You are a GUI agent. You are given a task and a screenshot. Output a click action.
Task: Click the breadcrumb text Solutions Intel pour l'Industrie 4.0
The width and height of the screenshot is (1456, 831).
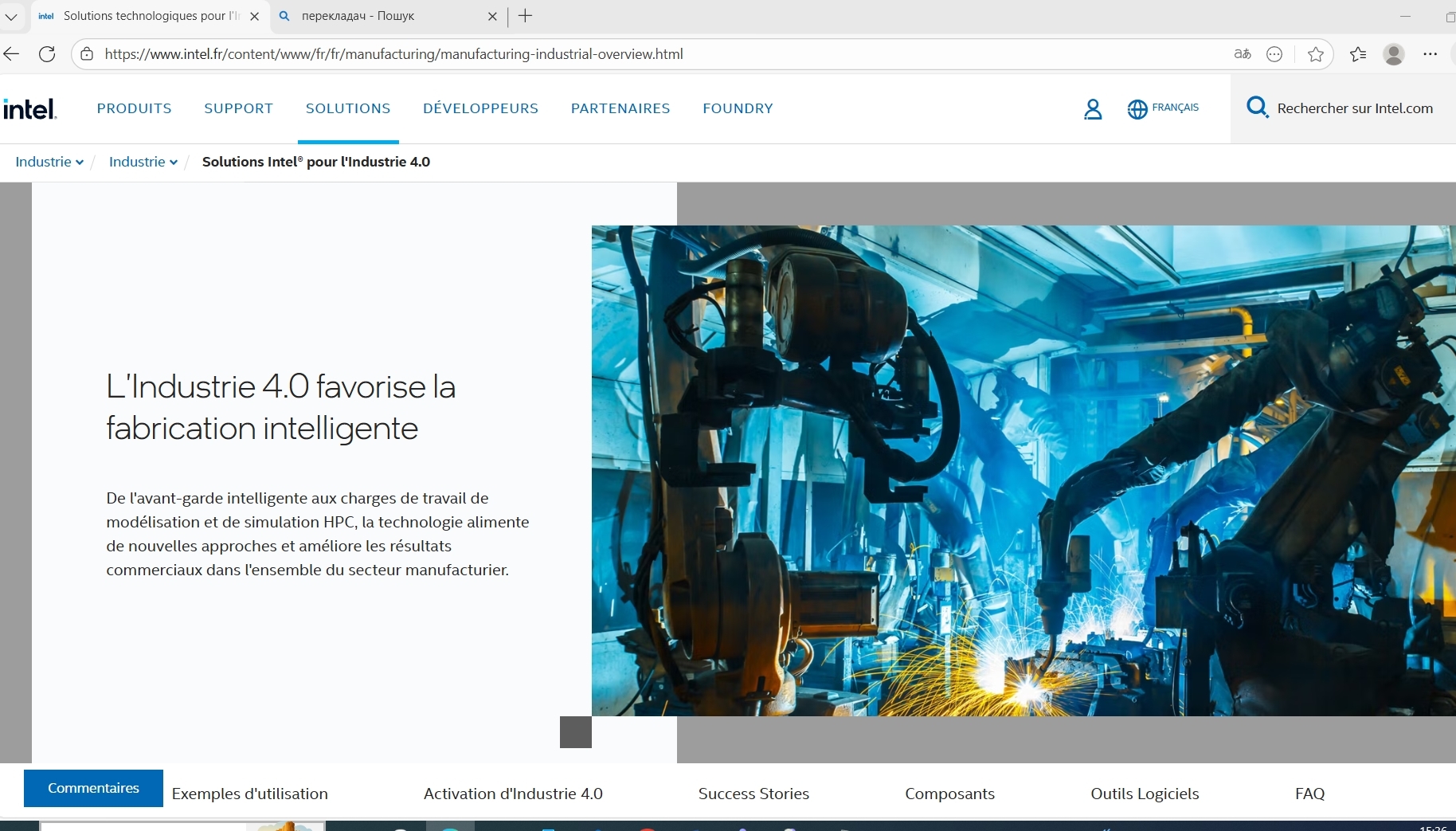[x=316, y=162]
